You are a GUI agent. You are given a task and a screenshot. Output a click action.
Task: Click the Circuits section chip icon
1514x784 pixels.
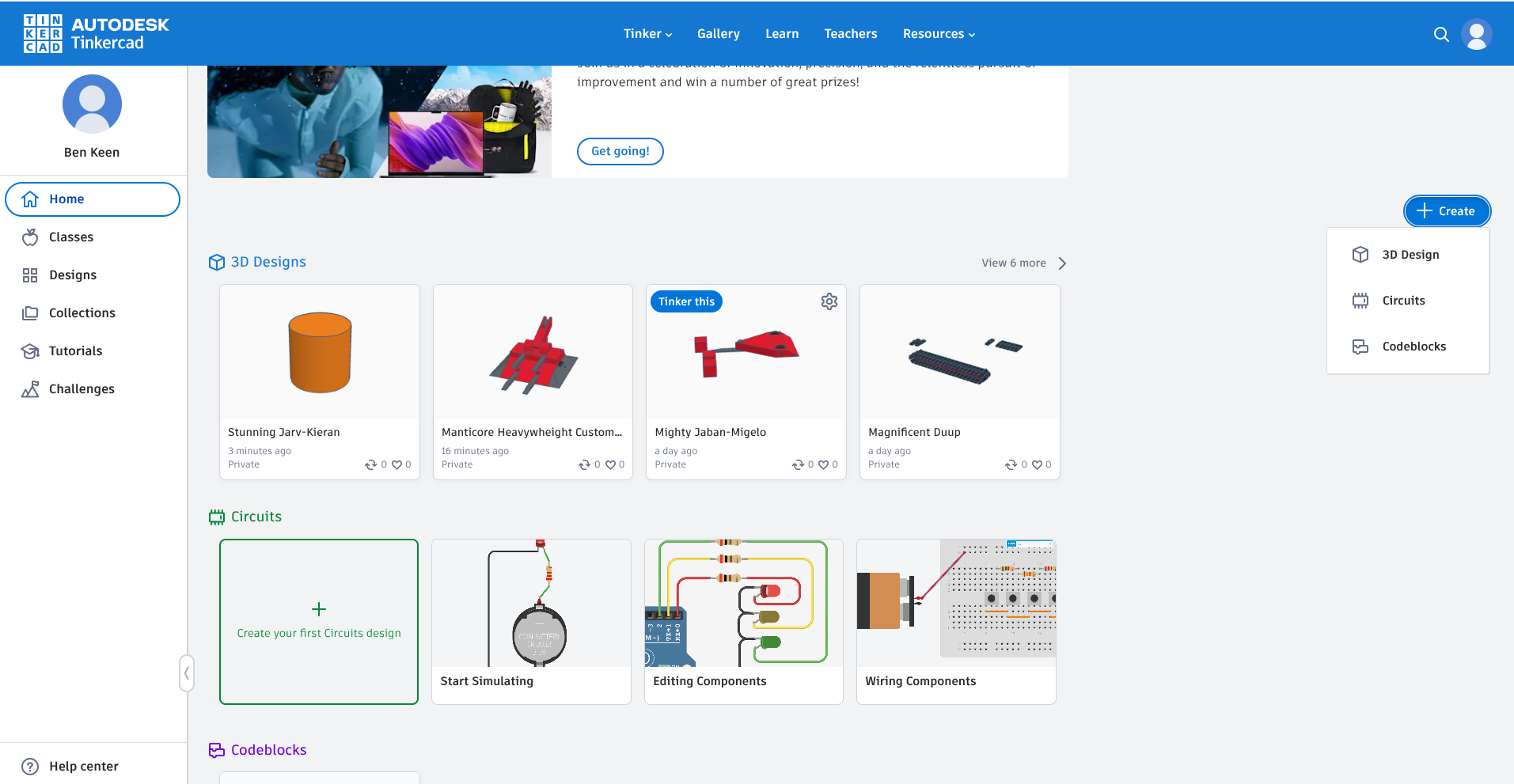point(216,517)
